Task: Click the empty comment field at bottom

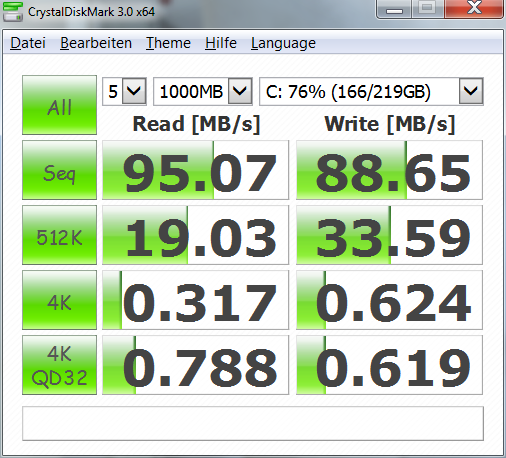Action: pyautogui.click(x=253, y=423)
